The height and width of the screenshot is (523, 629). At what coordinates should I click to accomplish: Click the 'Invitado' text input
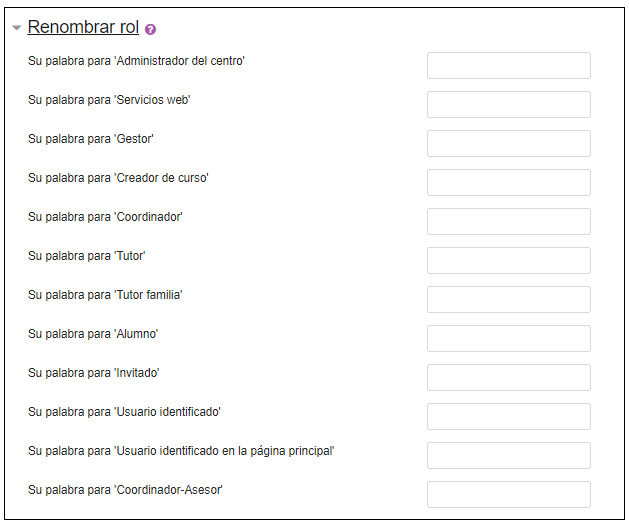(509, 377)
